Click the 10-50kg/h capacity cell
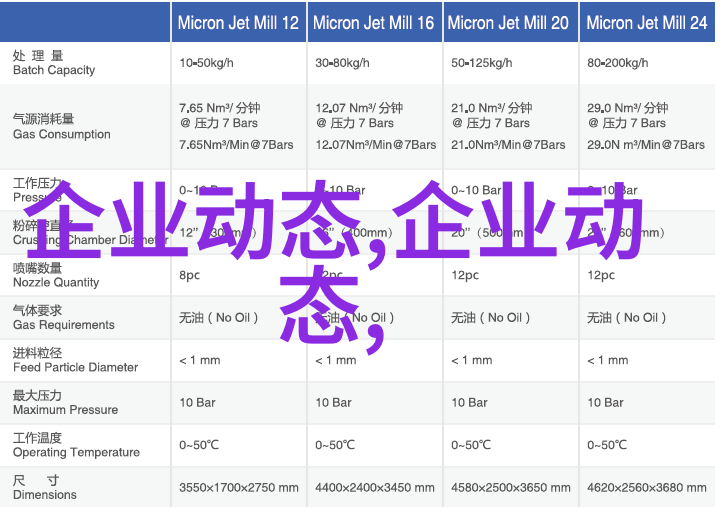722x507 pixels. [x=206, y=63]
